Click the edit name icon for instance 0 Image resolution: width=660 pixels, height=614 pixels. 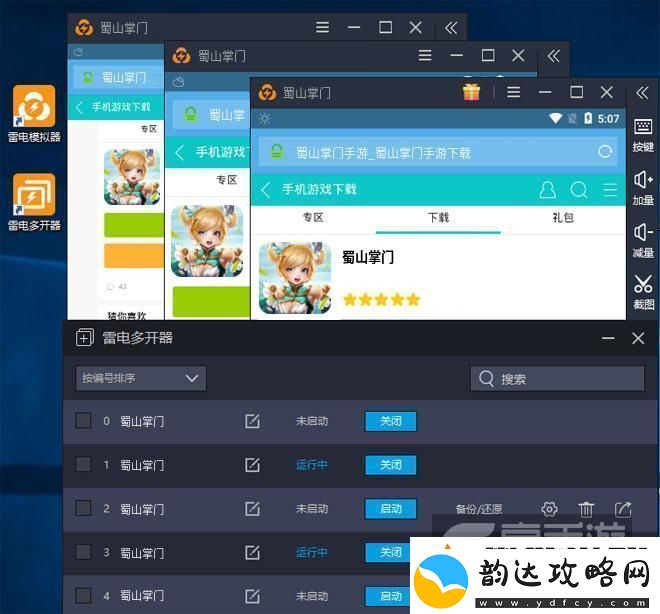(x=252, y=421)
